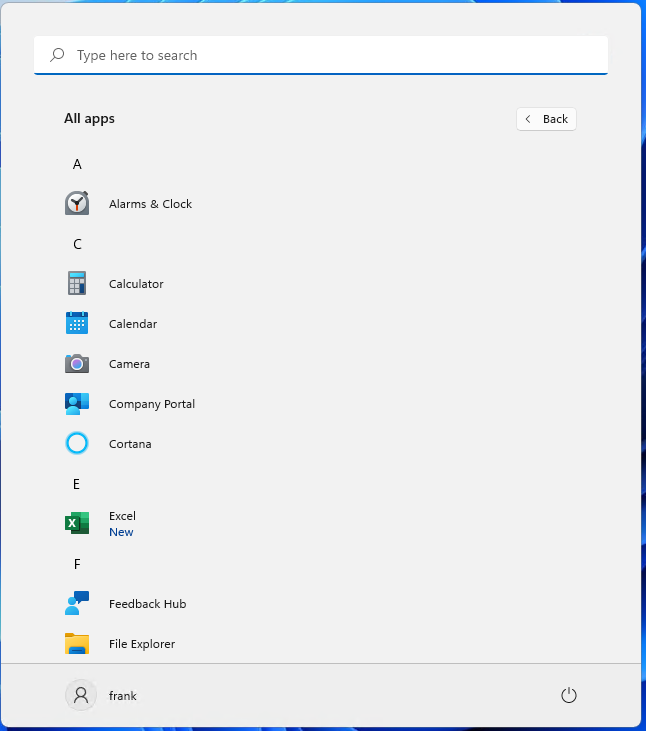Image resolution: width=646 pixels, height=731 pixels.
Task: Select the letter C group header
Action: [x=77, y=244]
